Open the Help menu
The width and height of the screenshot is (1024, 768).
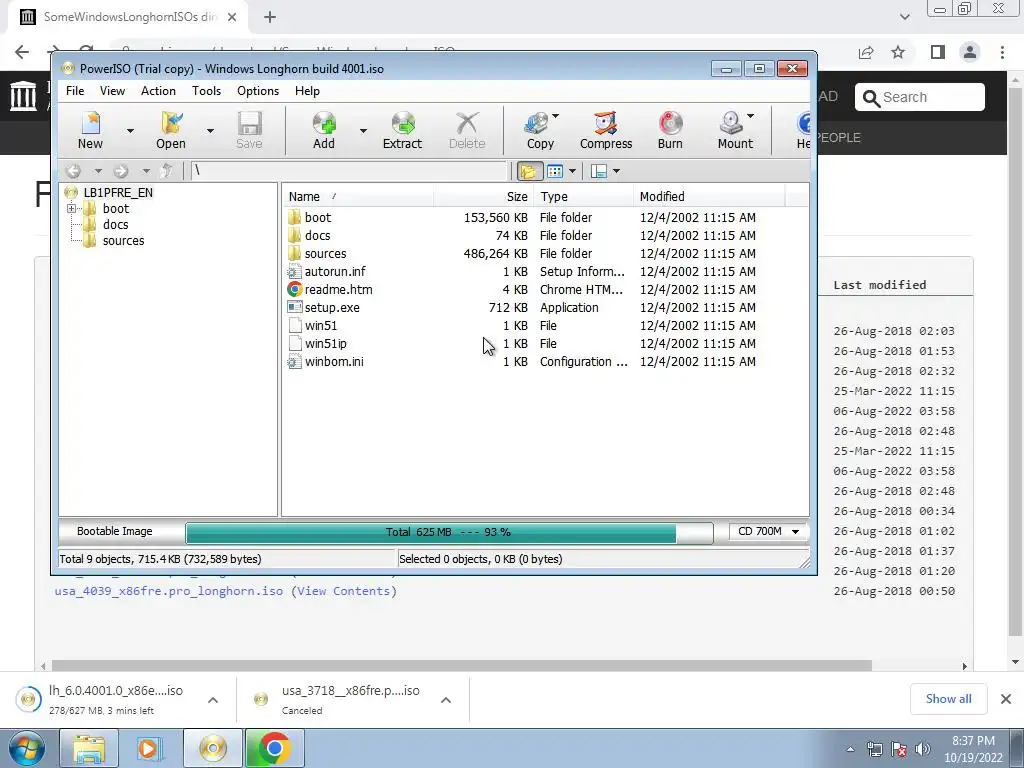307,91
